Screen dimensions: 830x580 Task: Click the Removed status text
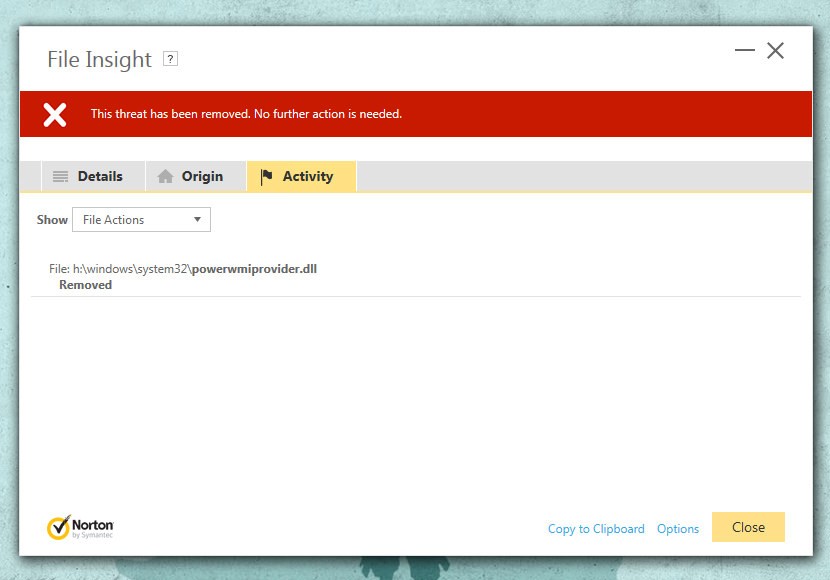(x=85, y=285)
